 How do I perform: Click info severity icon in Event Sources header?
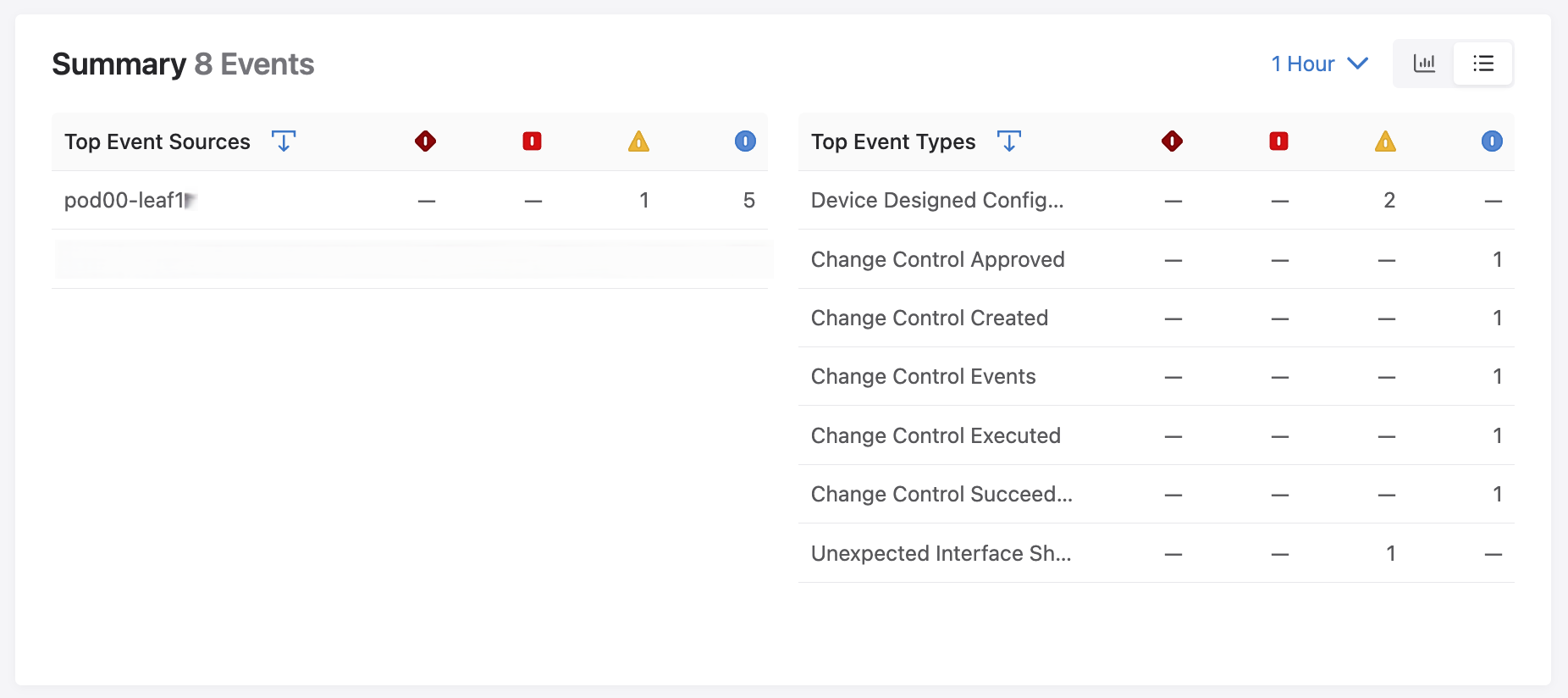[745, 141]
